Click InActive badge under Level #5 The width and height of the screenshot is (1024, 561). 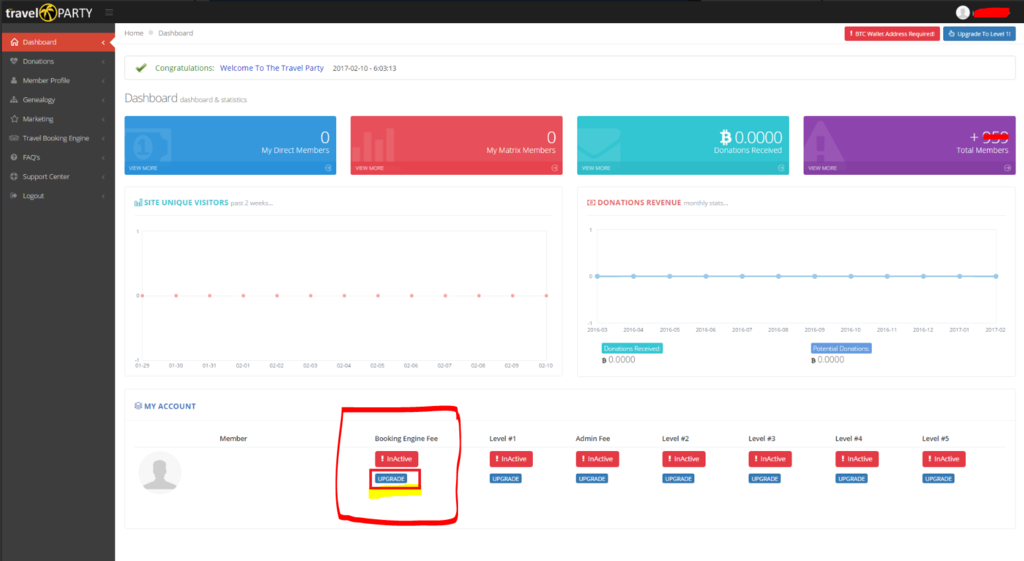[x=944, y=459]
